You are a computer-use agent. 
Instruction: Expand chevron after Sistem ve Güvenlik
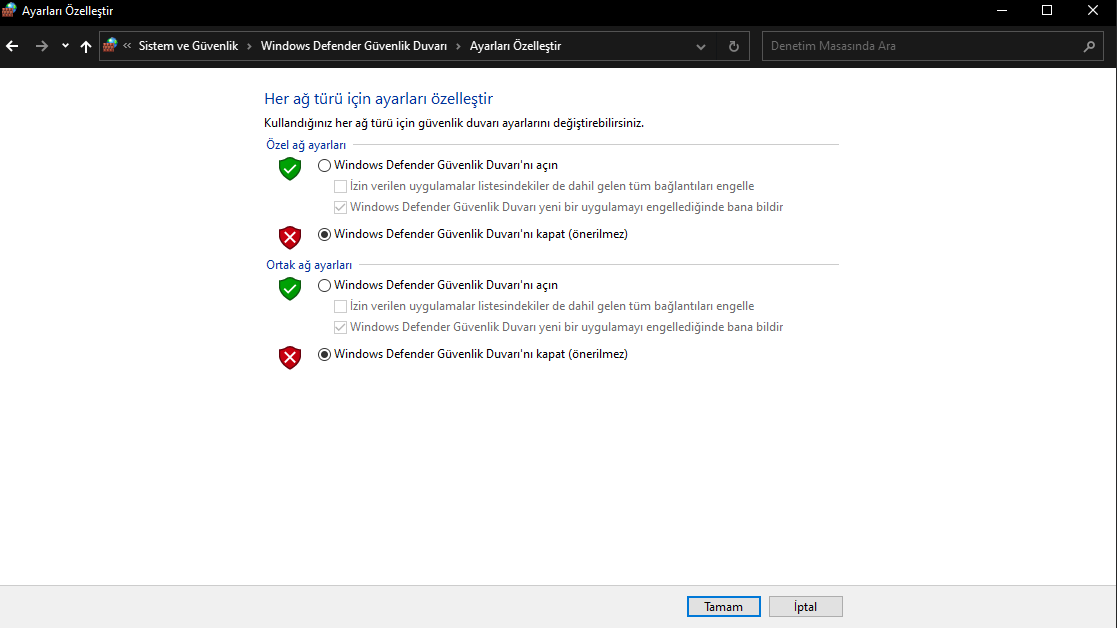(x=249, y=46)
